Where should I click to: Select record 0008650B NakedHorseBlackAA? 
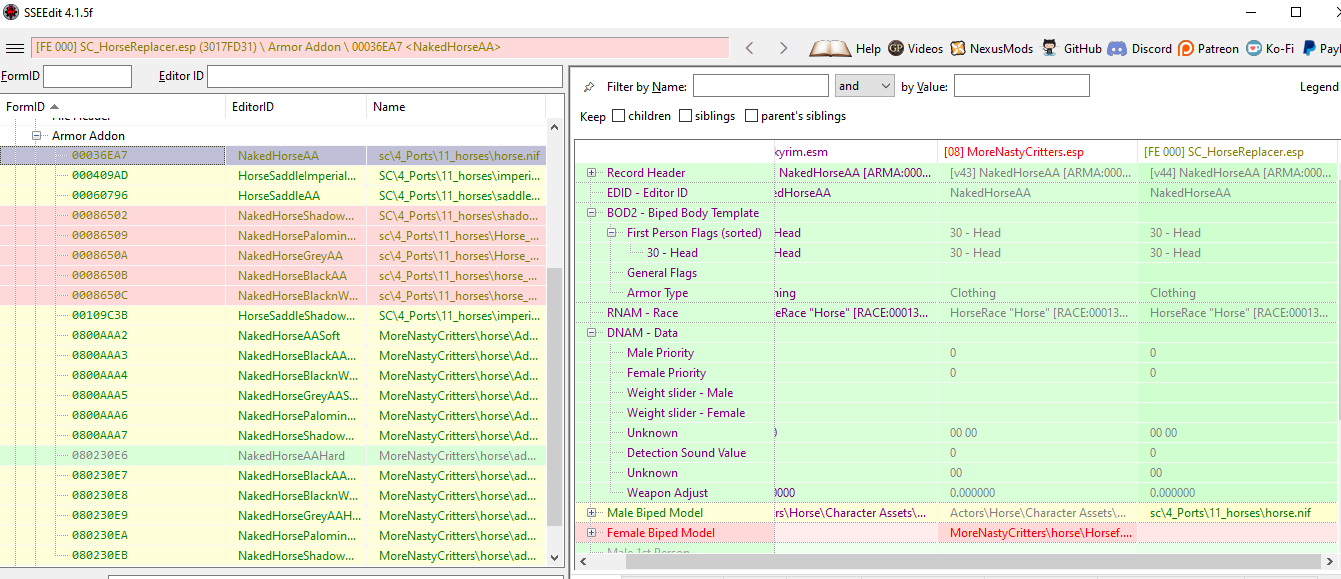[x=273, y=275]
